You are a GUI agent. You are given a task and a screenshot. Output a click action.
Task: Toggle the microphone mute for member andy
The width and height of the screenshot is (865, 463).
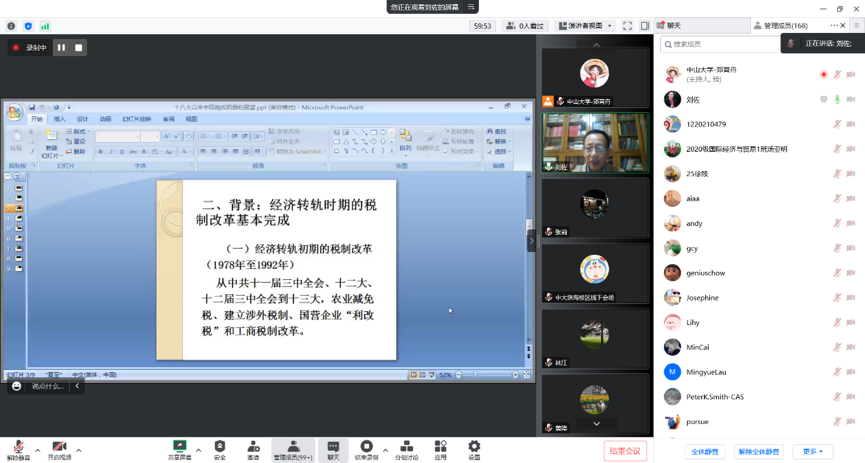pos(837,224)
